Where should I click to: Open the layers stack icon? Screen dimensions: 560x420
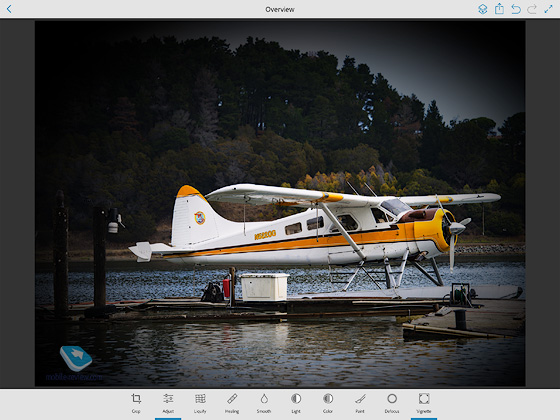[x=482, y=9]
